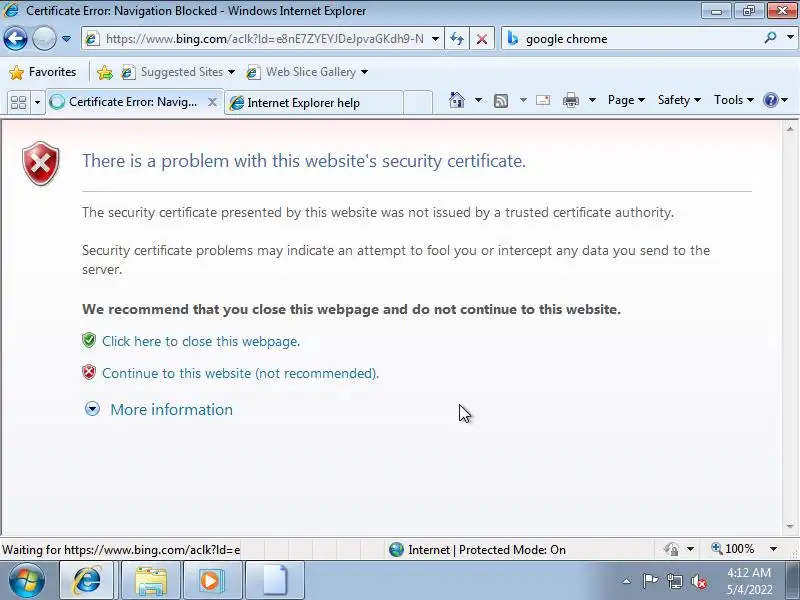Show hidden tray icons arrow
800x600 pixels.
627,581
